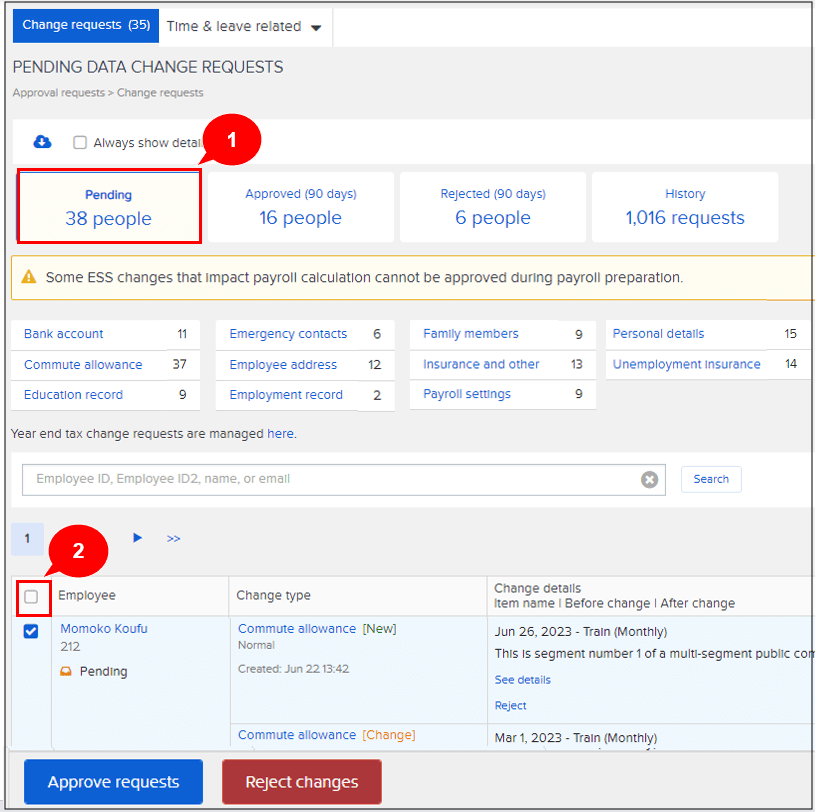The image size is (815, 812).
Task: Click the Change type column header
Action: pyautogui.click(x=273, y=595)
